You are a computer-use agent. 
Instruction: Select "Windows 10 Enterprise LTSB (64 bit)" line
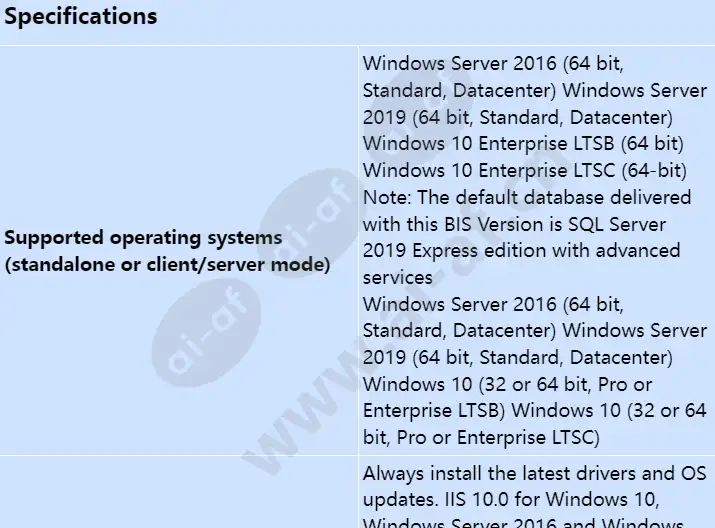pos(523,143)
